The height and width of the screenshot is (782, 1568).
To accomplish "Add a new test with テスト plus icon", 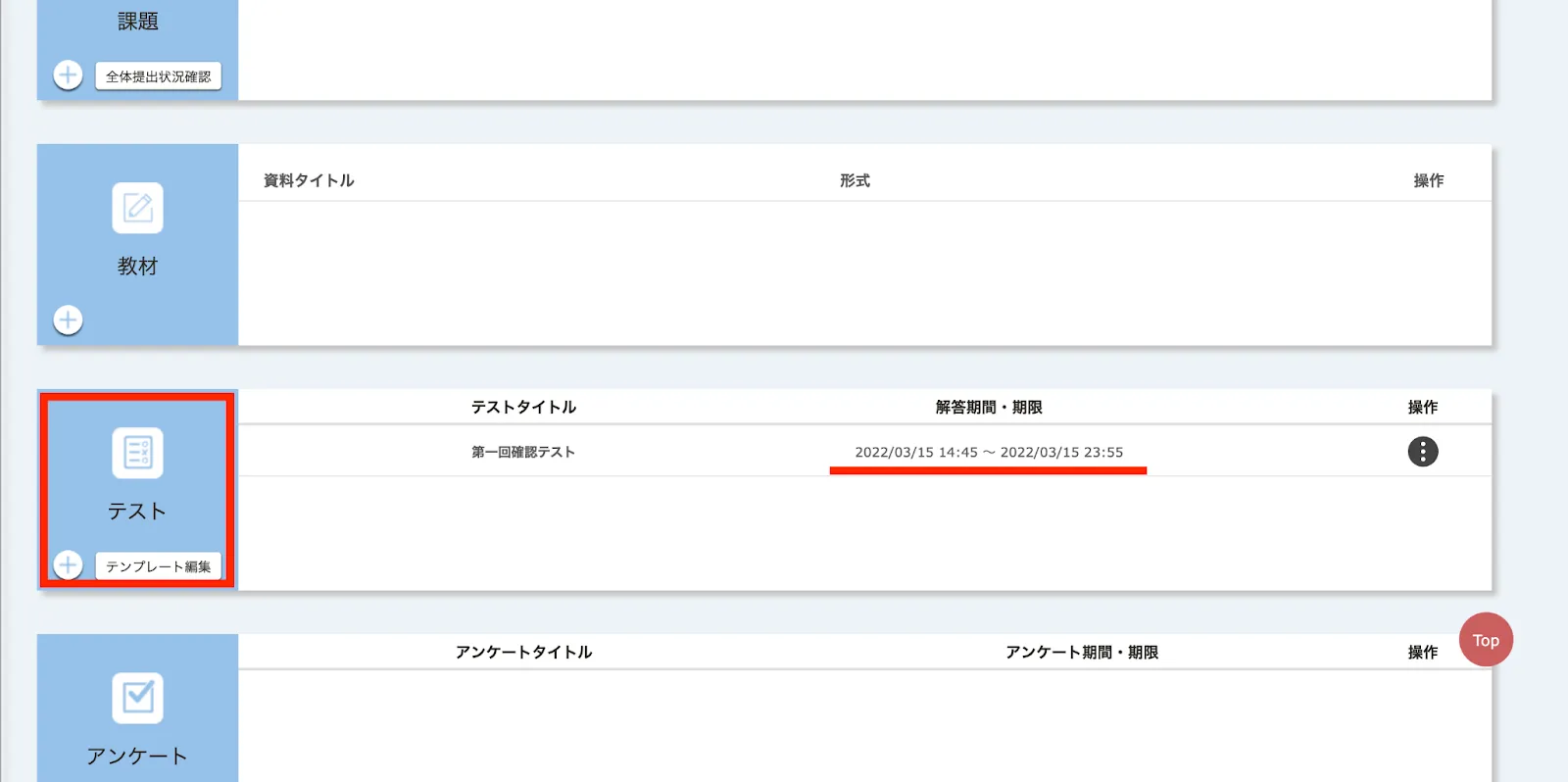I will (68, 565).
